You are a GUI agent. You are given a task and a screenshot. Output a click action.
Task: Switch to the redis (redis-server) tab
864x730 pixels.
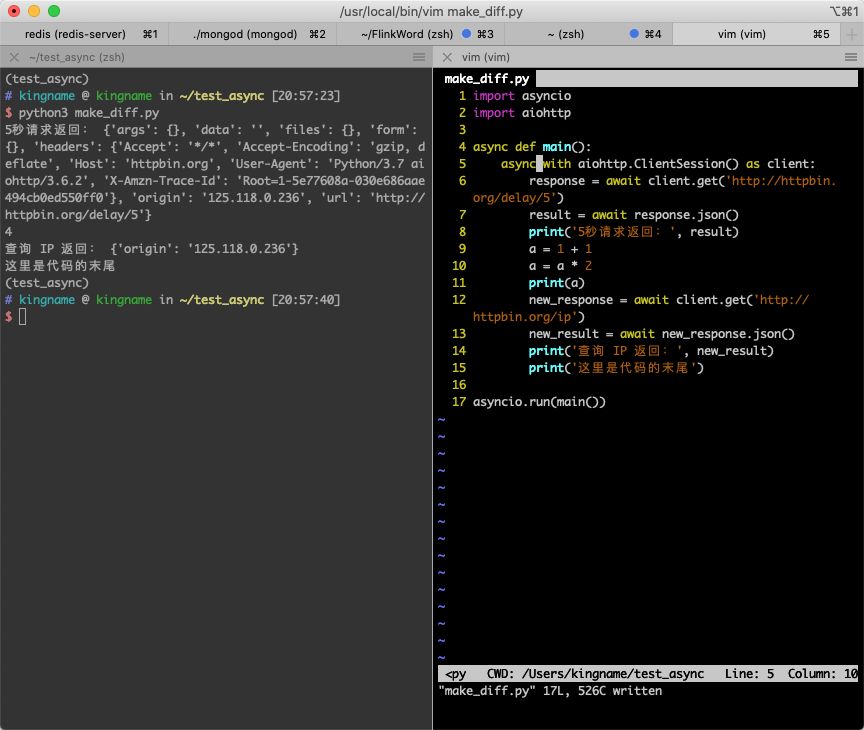click(x=84, y=34)
